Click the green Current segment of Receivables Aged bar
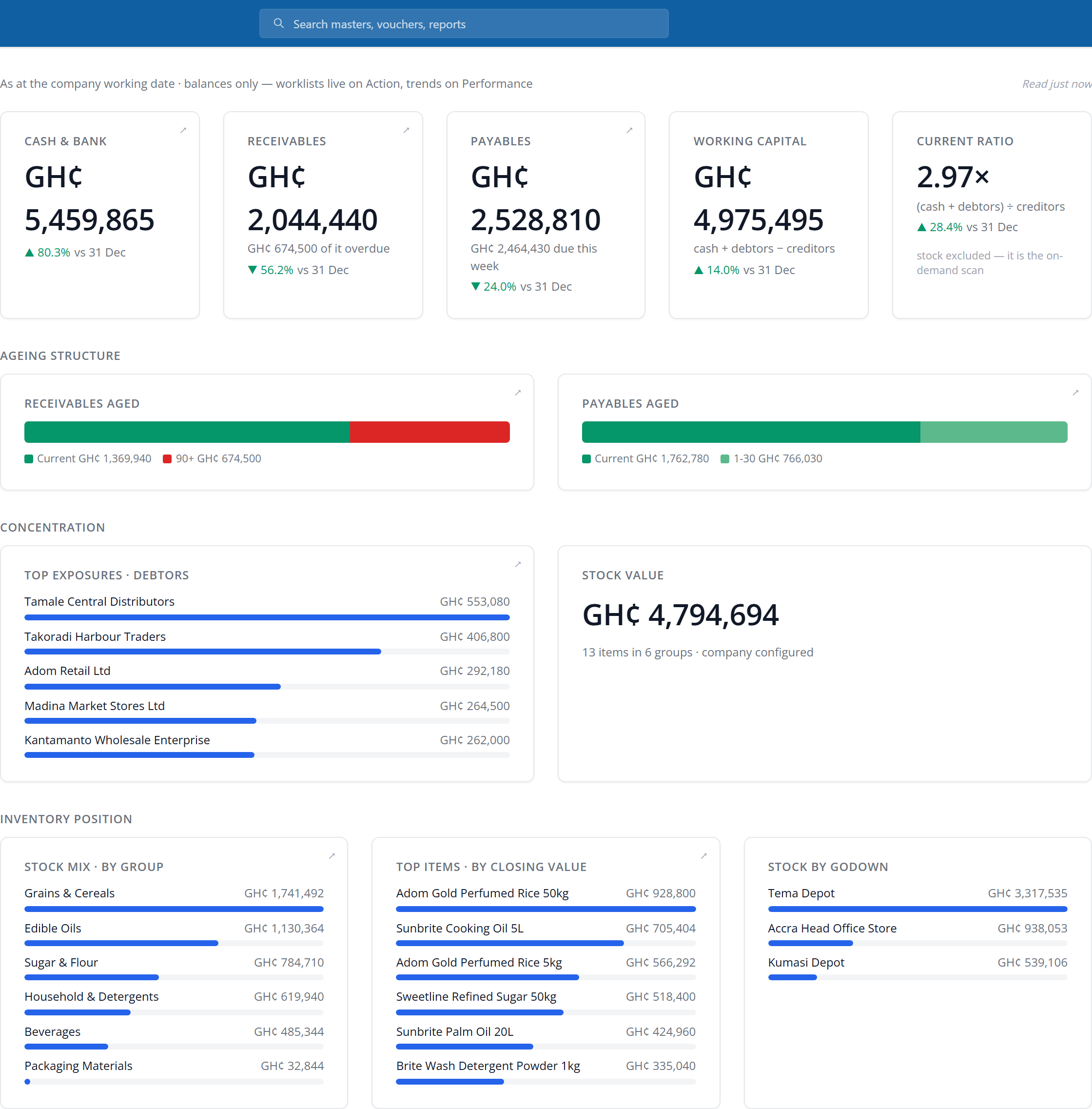This screenshot has width=1092, height=1109. click(x=187, y=432)
